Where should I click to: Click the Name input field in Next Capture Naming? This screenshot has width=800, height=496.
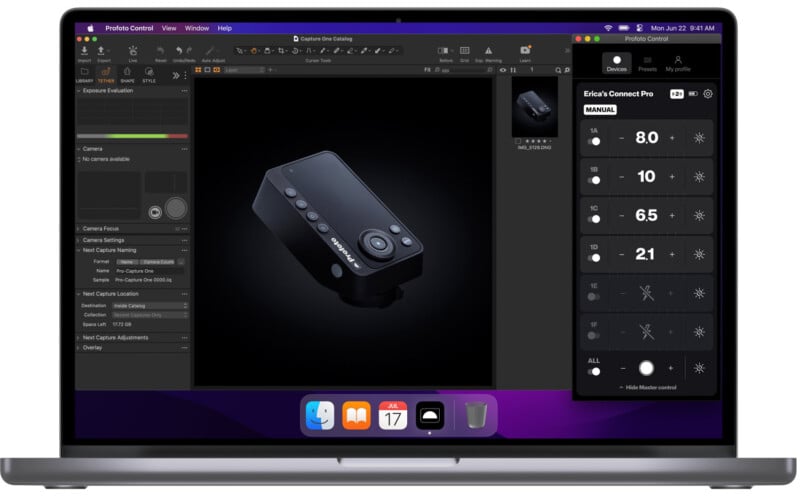pos(149,271)
